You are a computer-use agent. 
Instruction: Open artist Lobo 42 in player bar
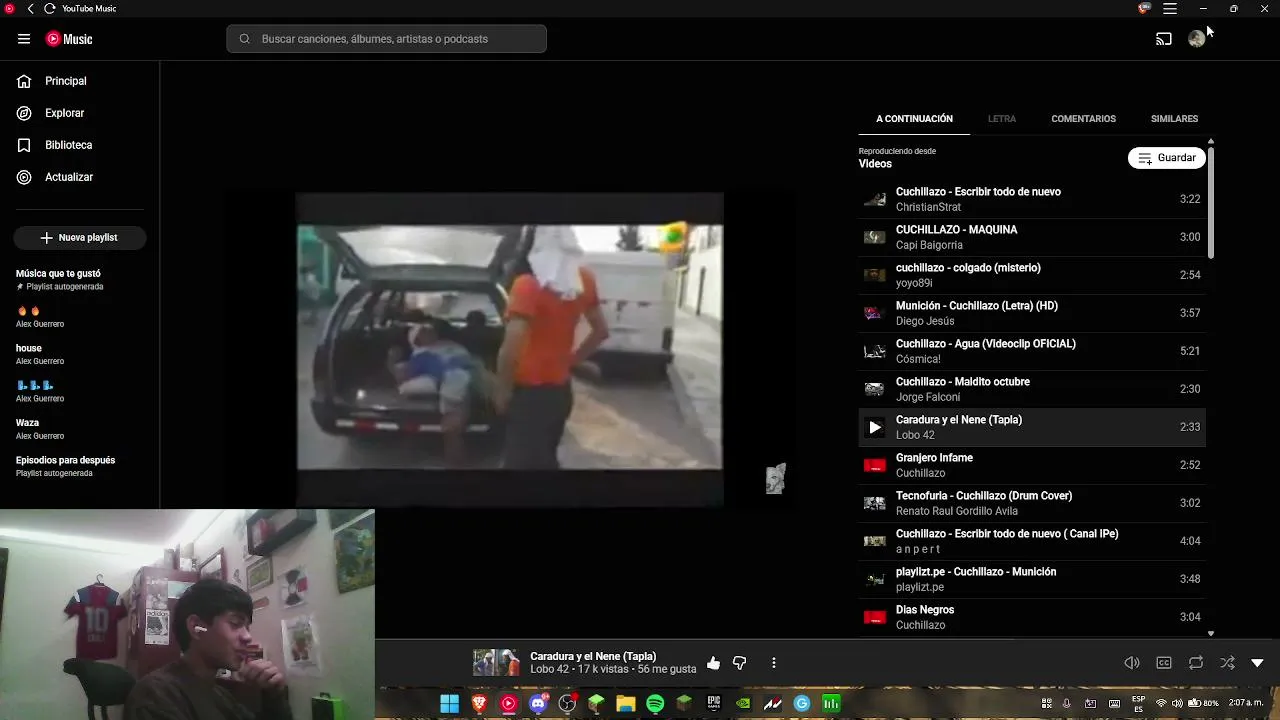point(550,670)
